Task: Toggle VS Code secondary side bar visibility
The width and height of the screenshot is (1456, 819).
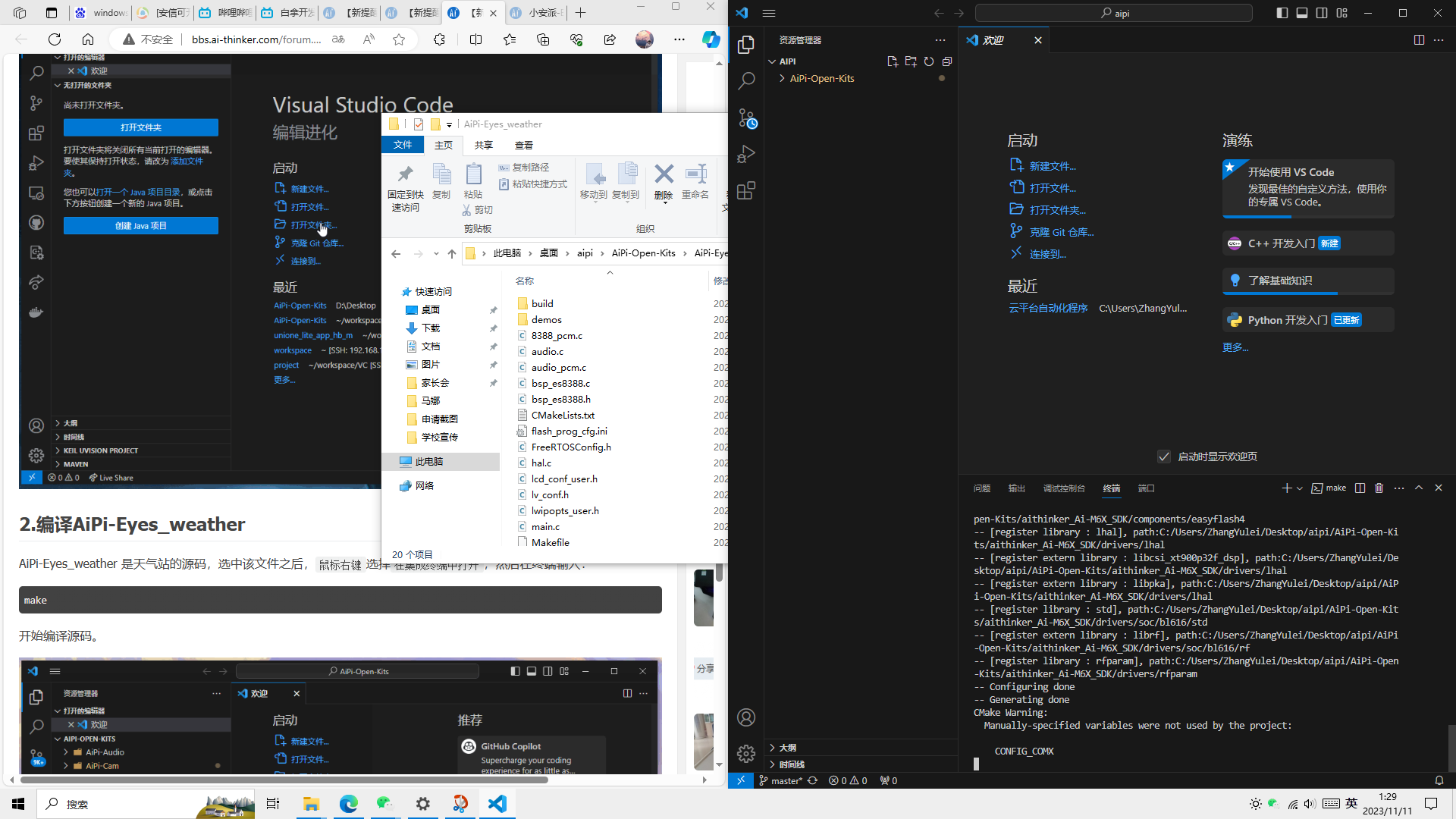Action: 1322,13
